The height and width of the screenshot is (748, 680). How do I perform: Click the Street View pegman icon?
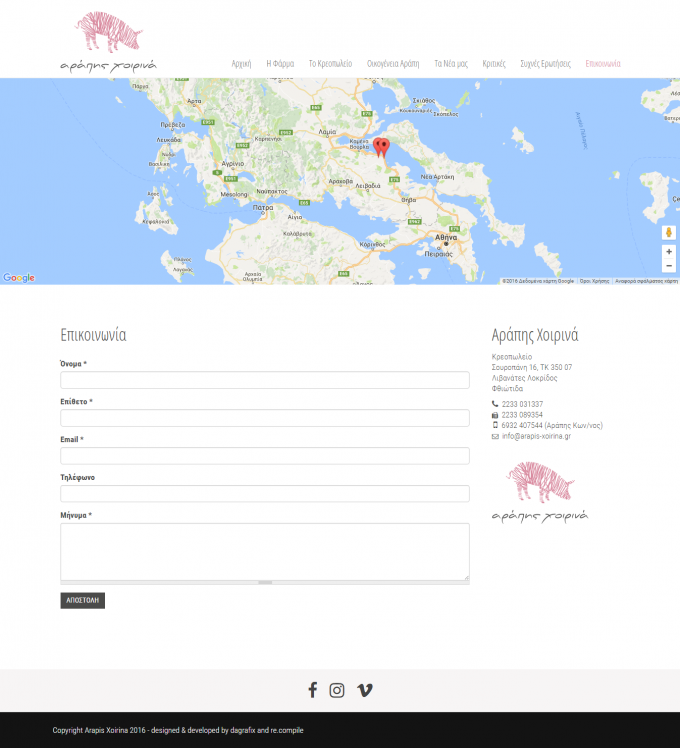click(x=669, y=233)
